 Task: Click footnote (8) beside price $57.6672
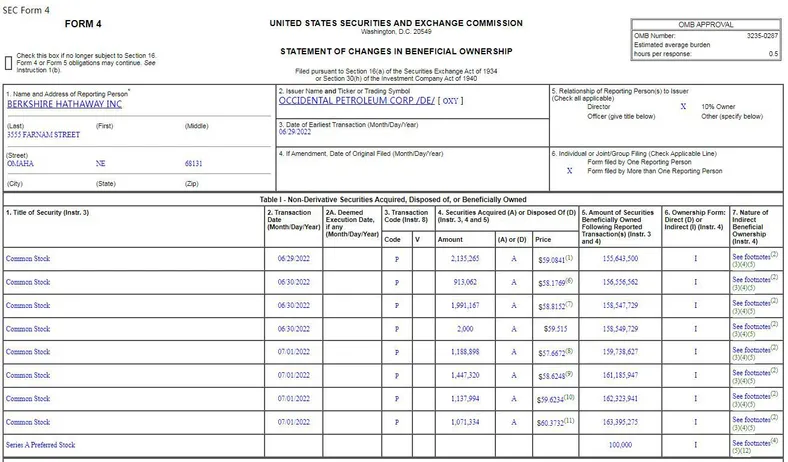pos(569,350)
